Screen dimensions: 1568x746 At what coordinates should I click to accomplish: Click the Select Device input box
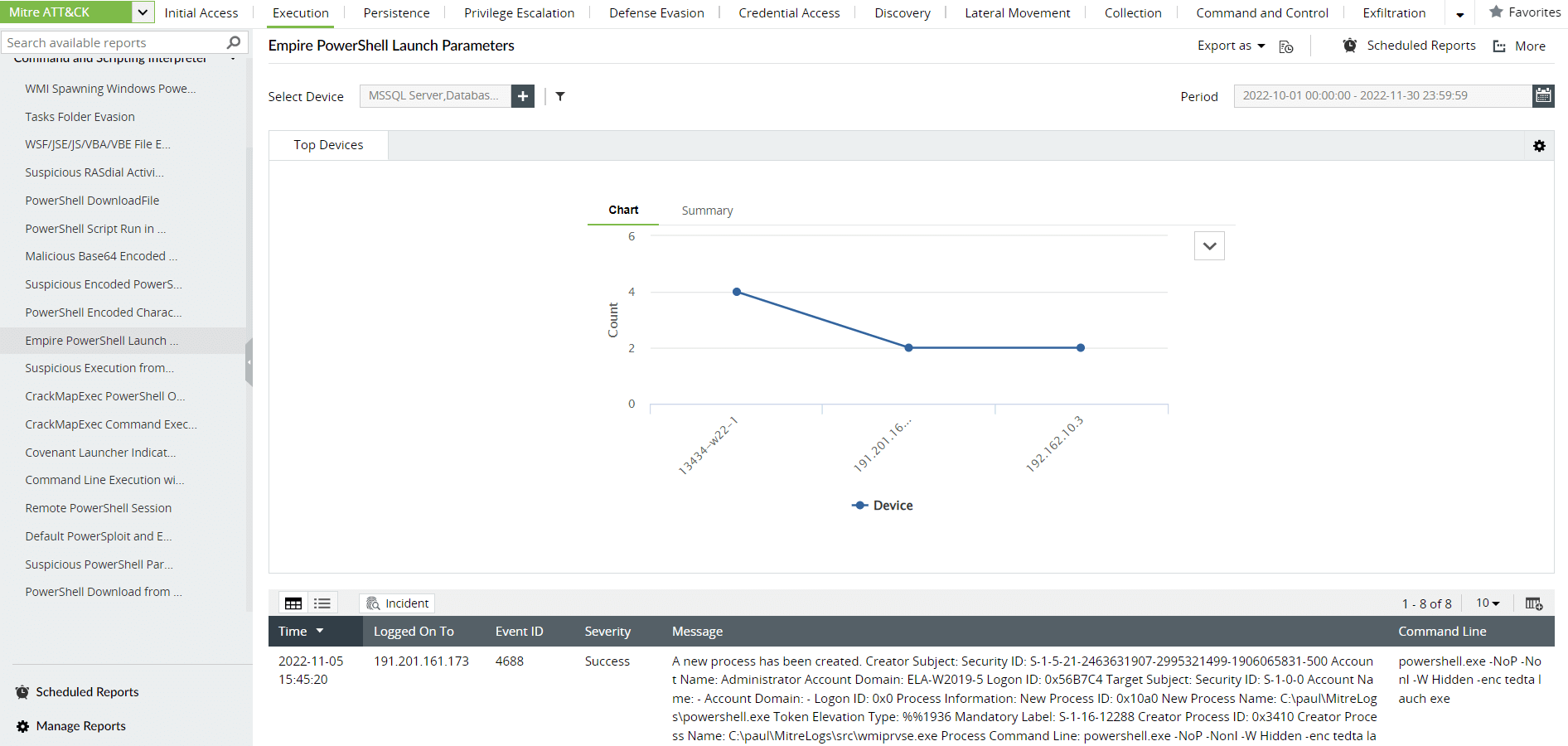pos(435,96)
